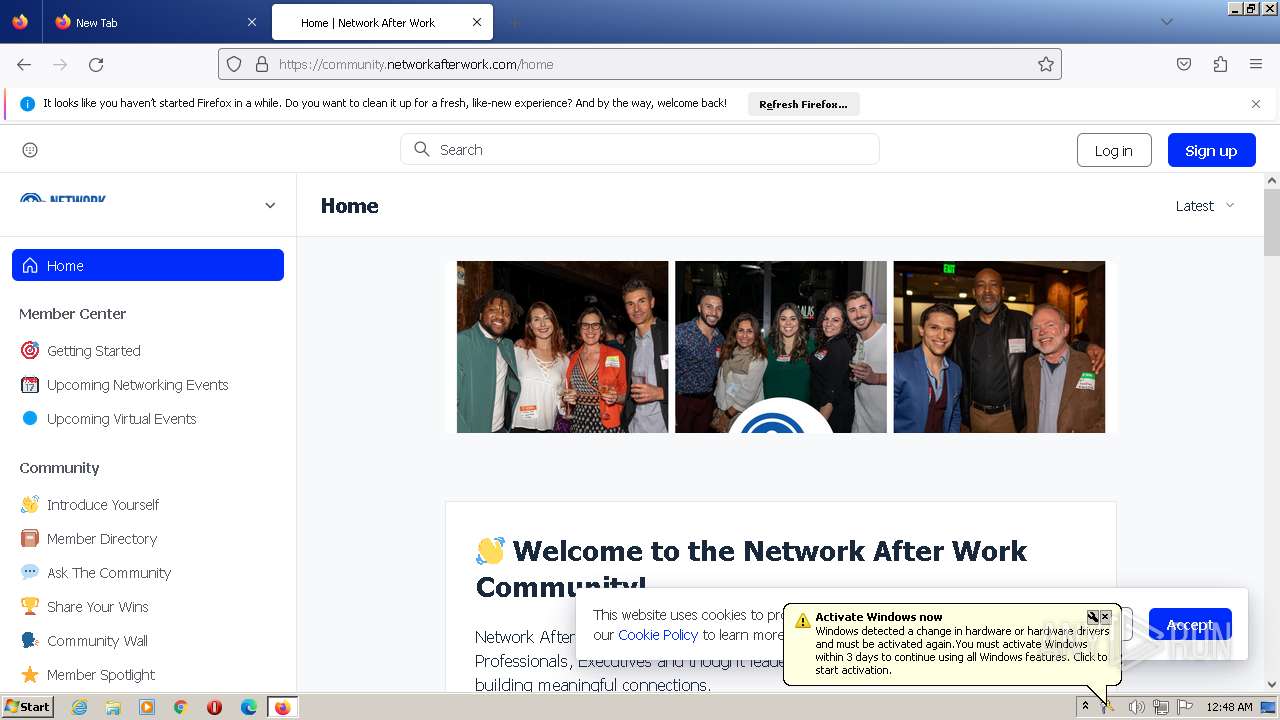Click the globe icon beside search
Image resolution: width=1280 pixels, height=720 pixels.
click(x=30, y=150)
